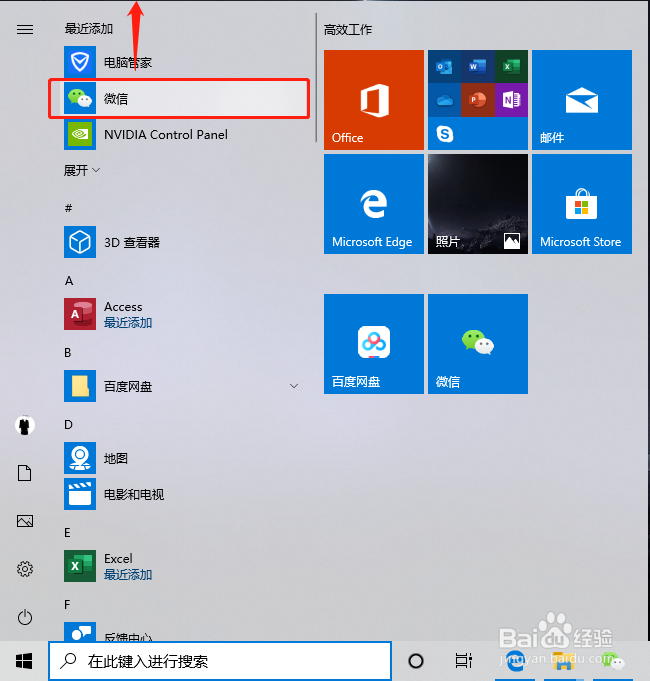This screenshot has height=681, width=650.
Task: Click the letter A group header
Action: tap(69, 281)
